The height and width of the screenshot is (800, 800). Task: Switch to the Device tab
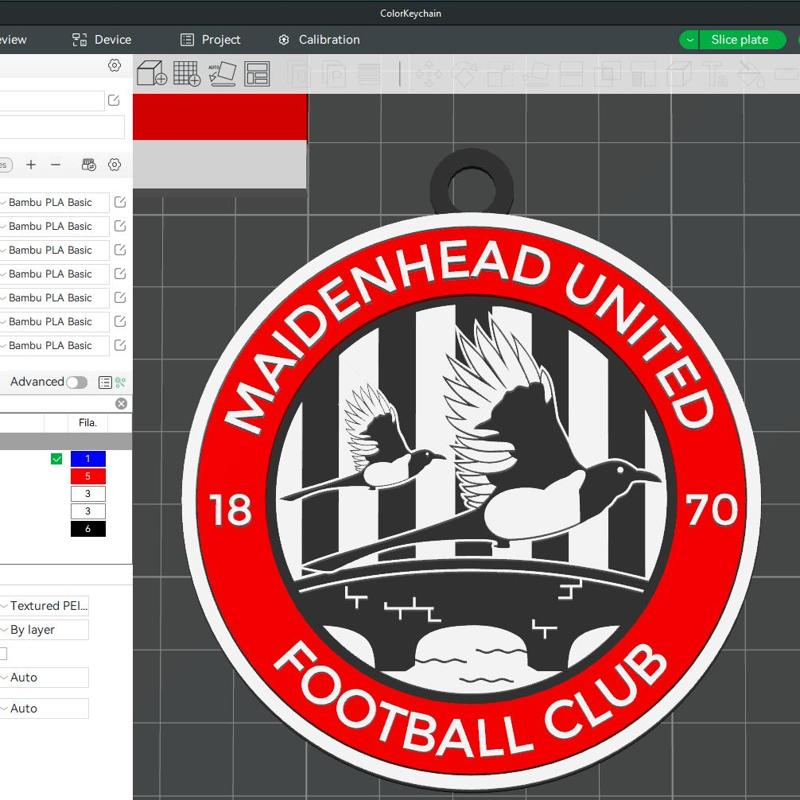(x=110, y=40)
